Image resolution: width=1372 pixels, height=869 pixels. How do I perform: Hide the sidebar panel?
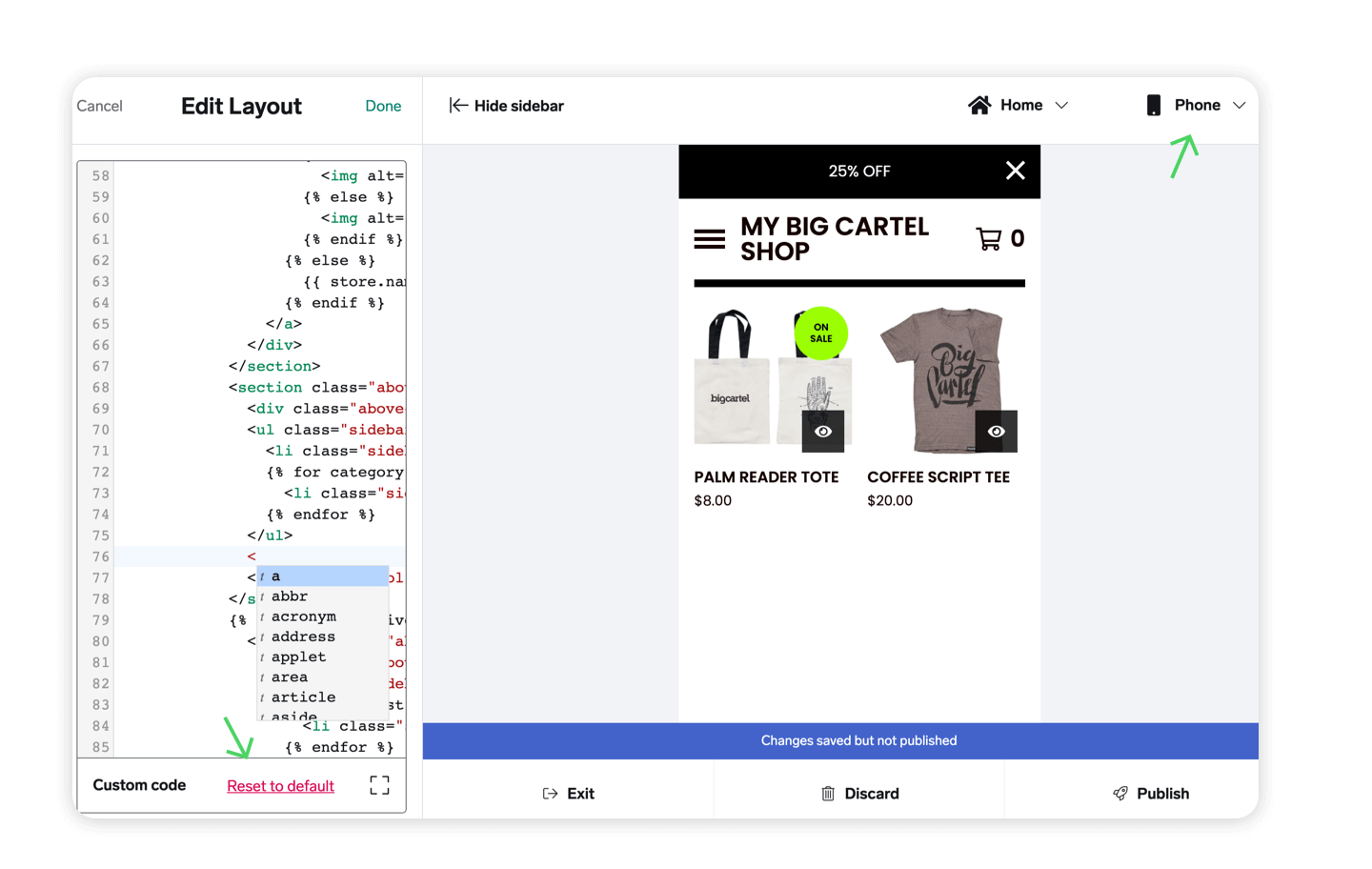click(506, 106)
